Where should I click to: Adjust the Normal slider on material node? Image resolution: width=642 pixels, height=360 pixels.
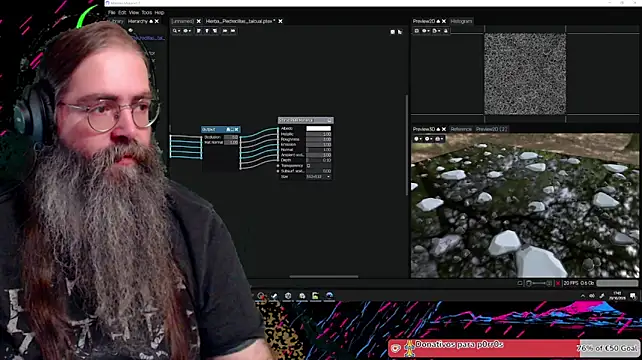click(x=319, y=150)
